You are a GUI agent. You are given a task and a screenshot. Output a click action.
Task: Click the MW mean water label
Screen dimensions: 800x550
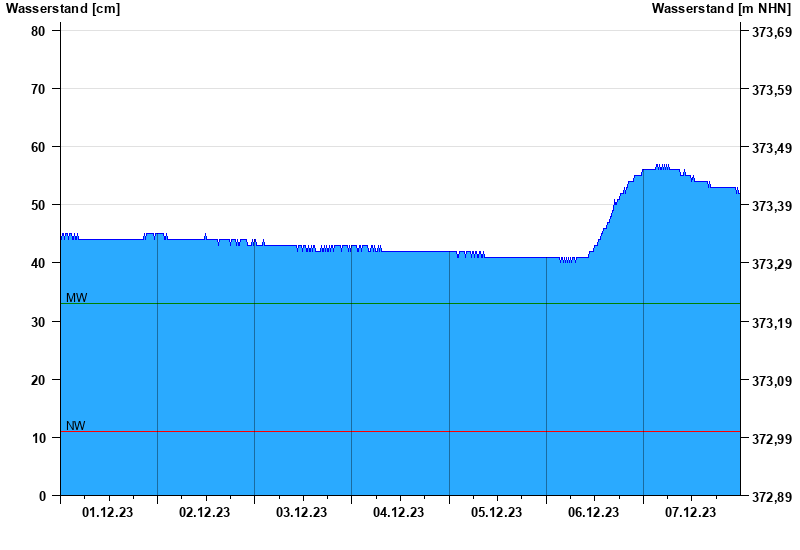pyautogui.click(x=77, y=298)
